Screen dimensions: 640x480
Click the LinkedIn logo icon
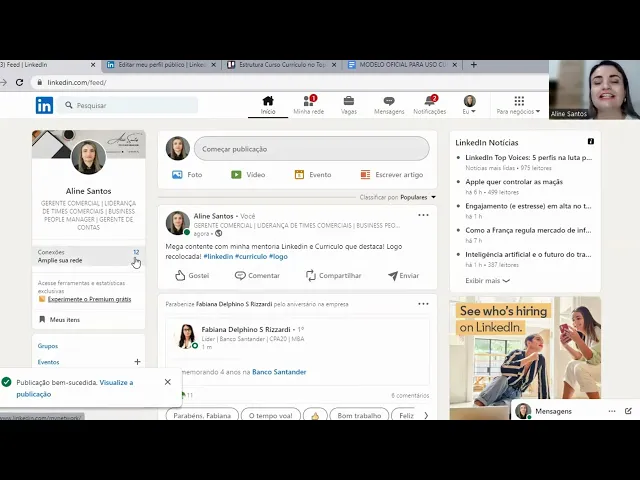[x=44, y=105]
